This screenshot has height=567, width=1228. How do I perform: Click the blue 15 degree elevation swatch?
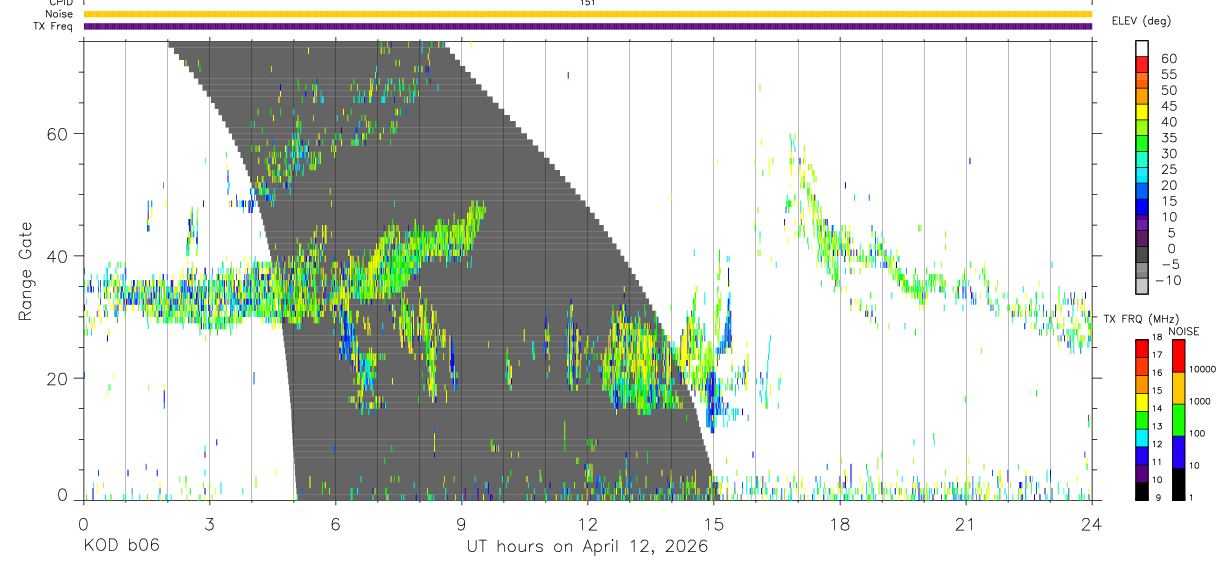(1142, 193)
